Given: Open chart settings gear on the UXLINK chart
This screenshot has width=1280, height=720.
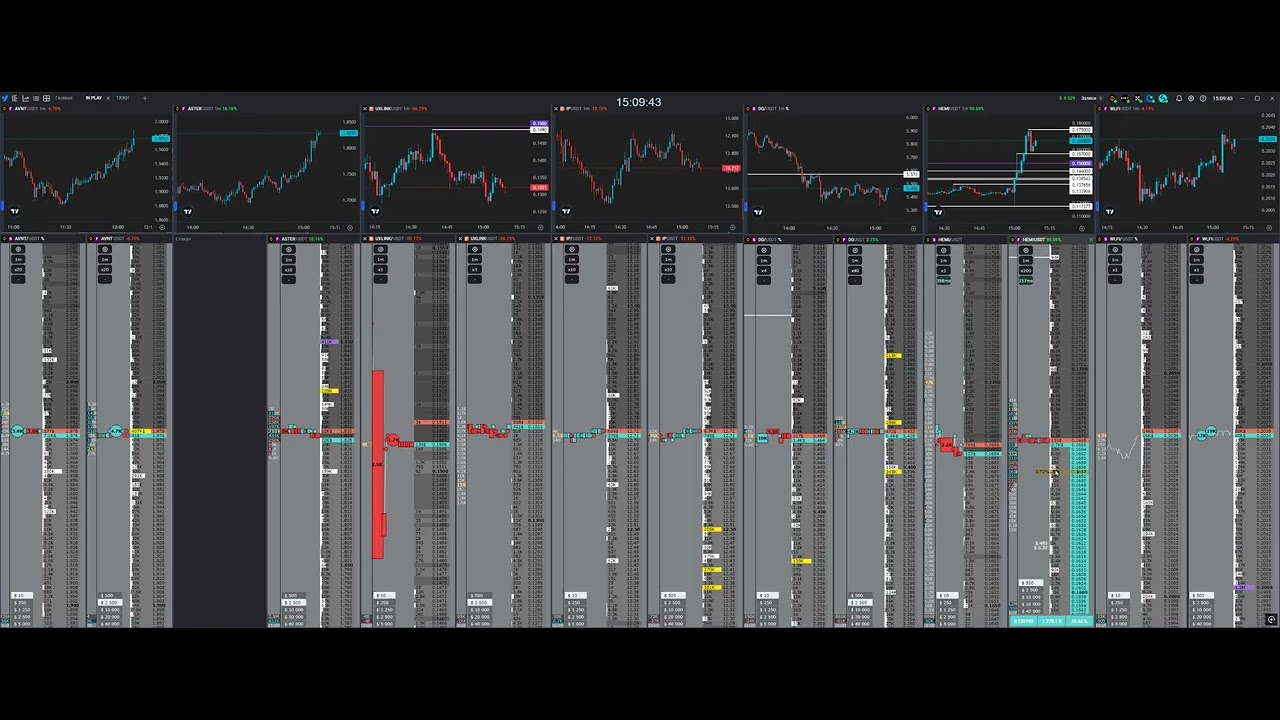Looking at the screenshot, I should point(541,227).
